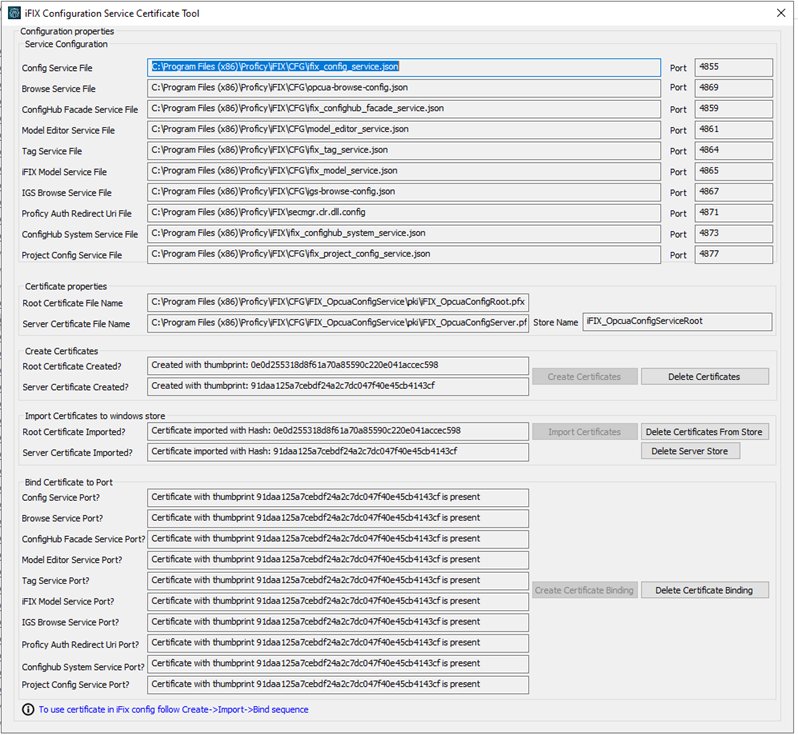This screenshot has height=735, width=798.
Task: Close the Certificate Tool window
Action: [x=781, y=13]
